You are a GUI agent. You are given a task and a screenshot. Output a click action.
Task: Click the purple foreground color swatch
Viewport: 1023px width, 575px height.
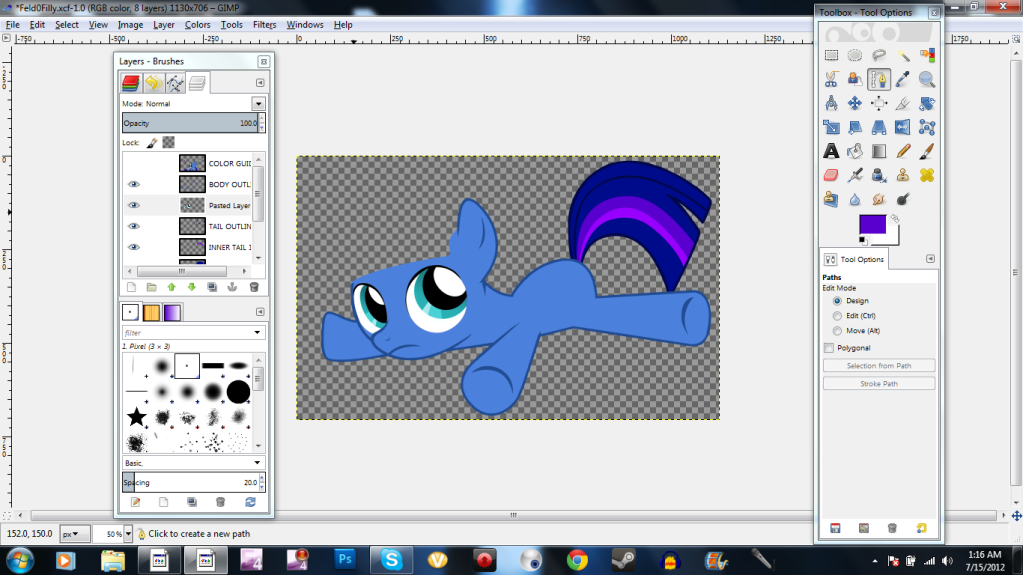pos(872,224)
